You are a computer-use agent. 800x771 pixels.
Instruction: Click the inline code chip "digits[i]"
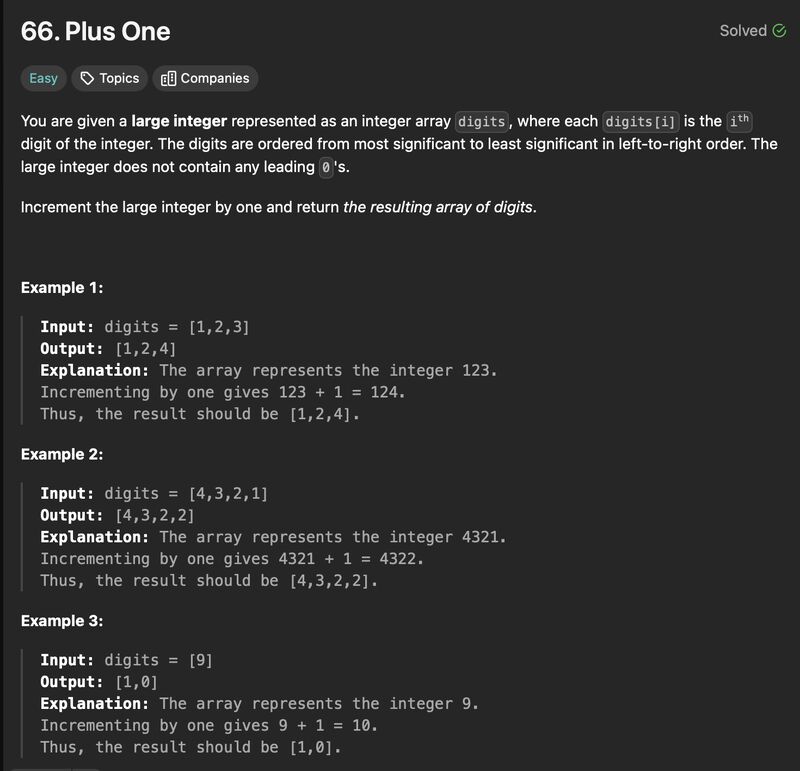pos(640,121)
